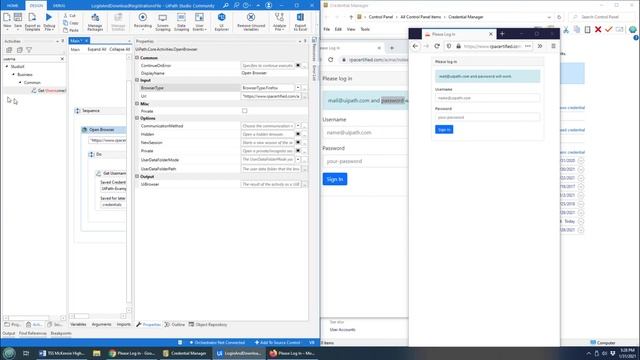Click Add To Source Control in status bar
This screenshot has height=360, width=640.
277,342
